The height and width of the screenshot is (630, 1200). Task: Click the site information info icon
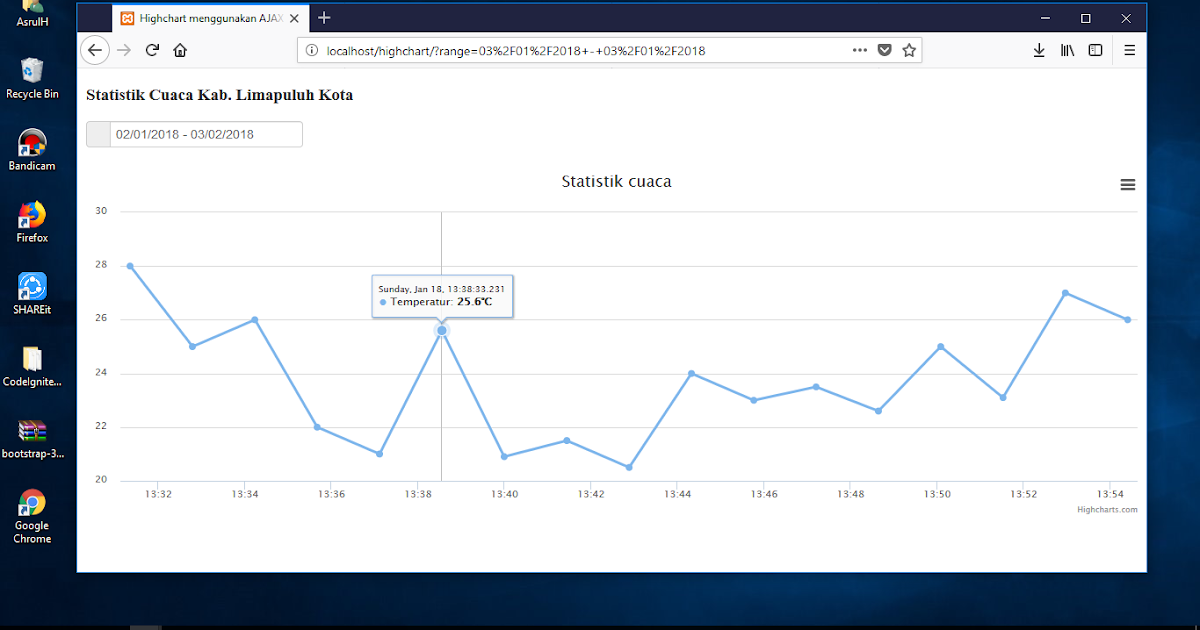tap(311, 49)
